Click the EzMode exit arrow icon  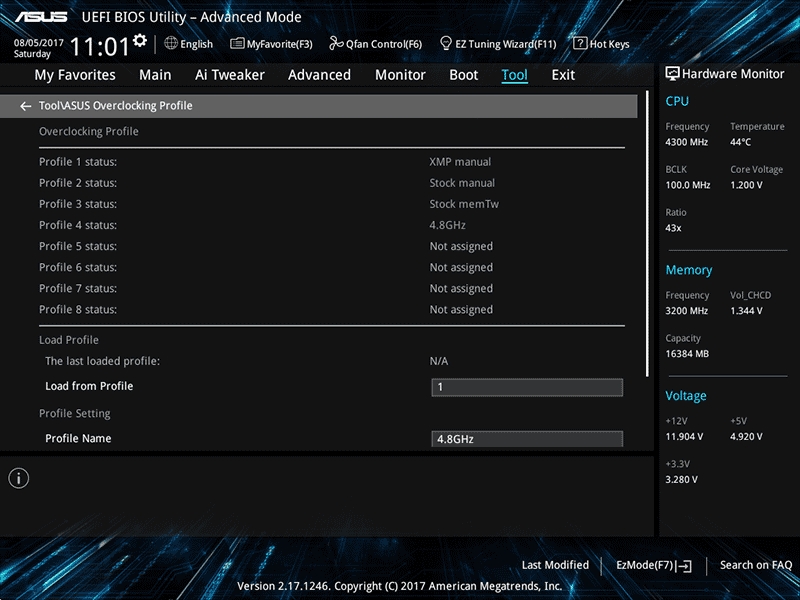pos(685,566)
